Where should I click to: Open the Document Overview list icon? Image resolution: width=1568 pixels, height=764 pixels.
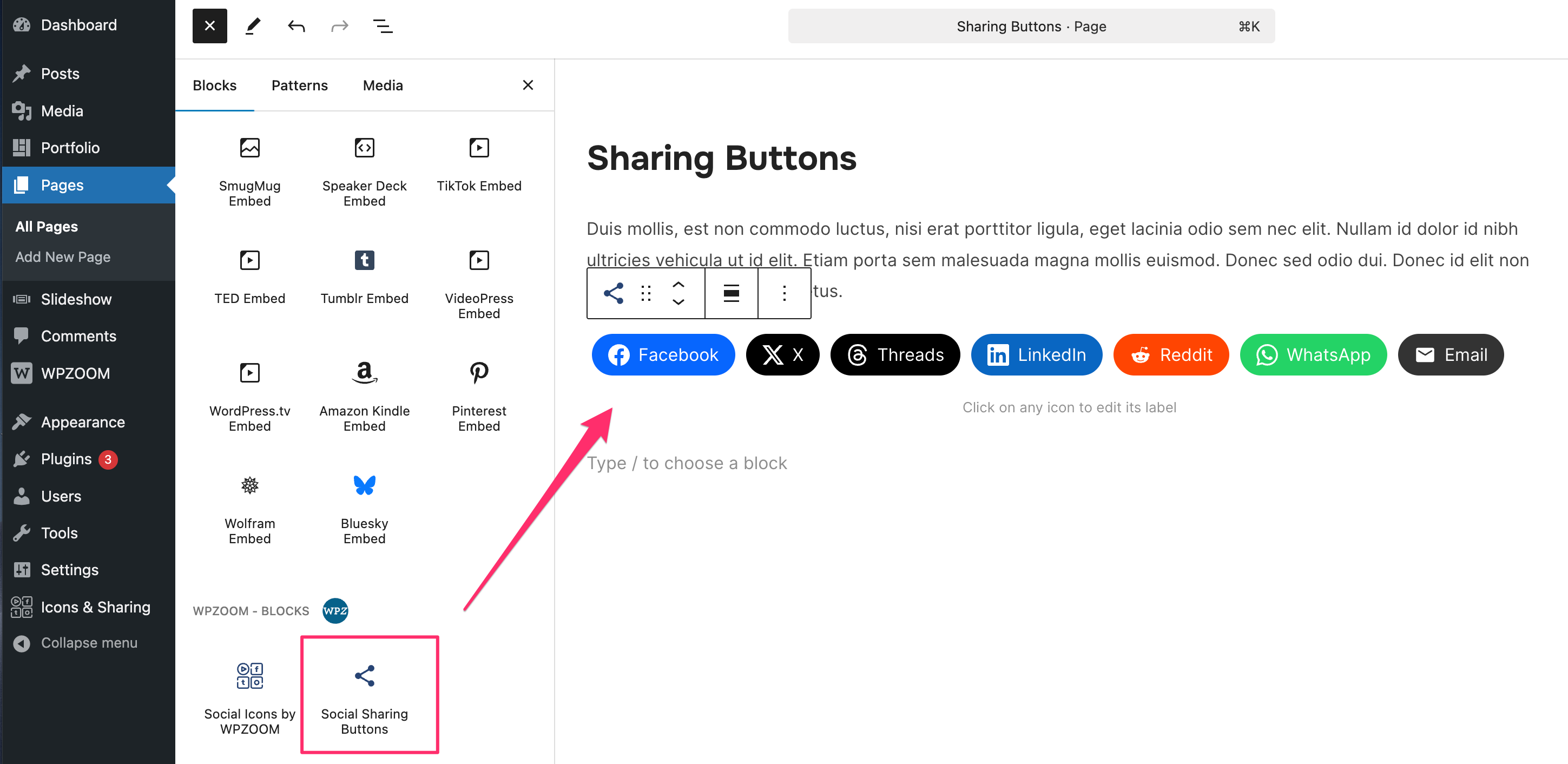(x=382, y=25)
